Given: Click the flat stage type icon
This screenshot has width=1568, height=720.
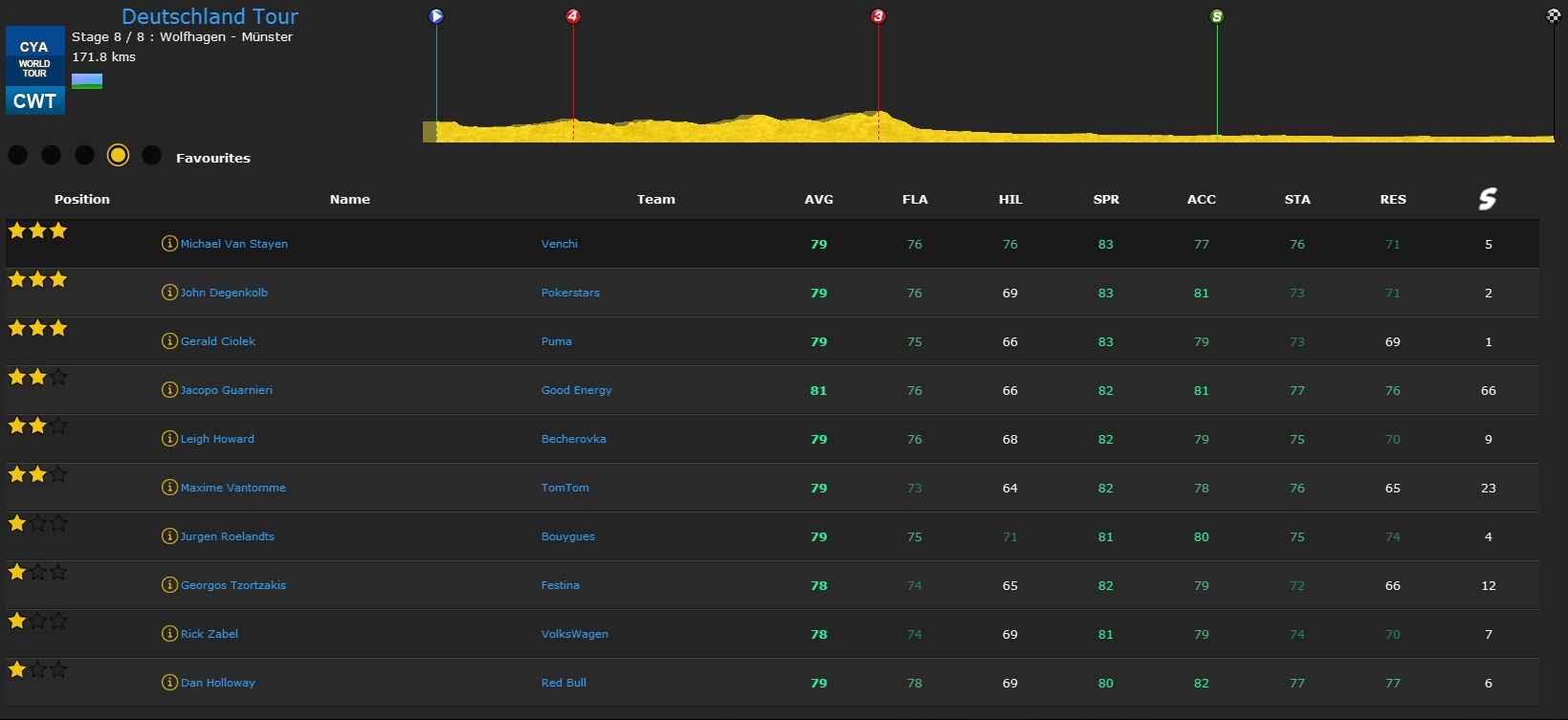Looking at the screenshot, I should click(87, 81).
